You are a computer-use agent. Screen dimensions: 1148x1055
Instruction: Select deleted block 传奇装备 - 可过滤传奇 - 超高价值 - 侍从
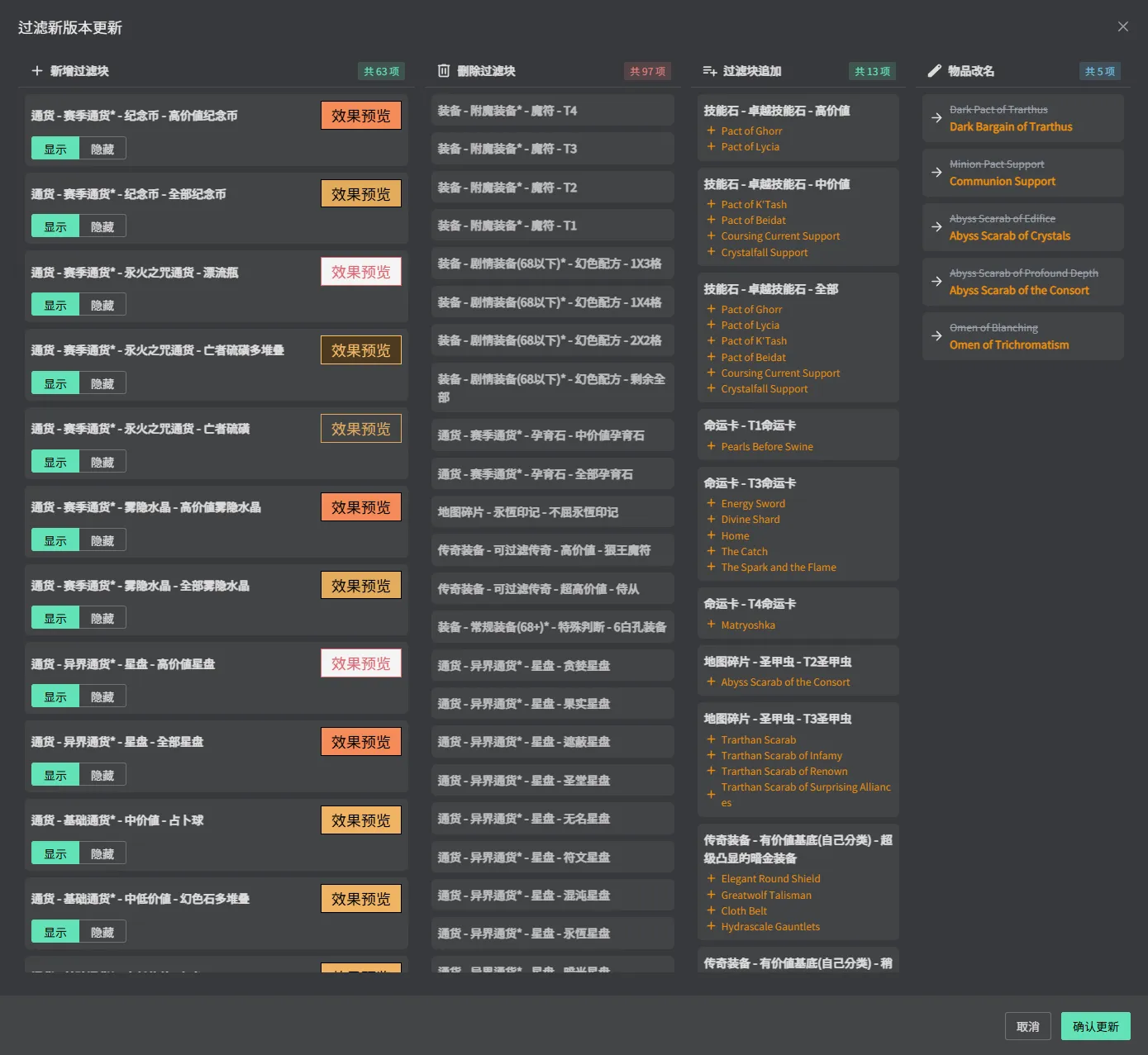pos(553,589)
